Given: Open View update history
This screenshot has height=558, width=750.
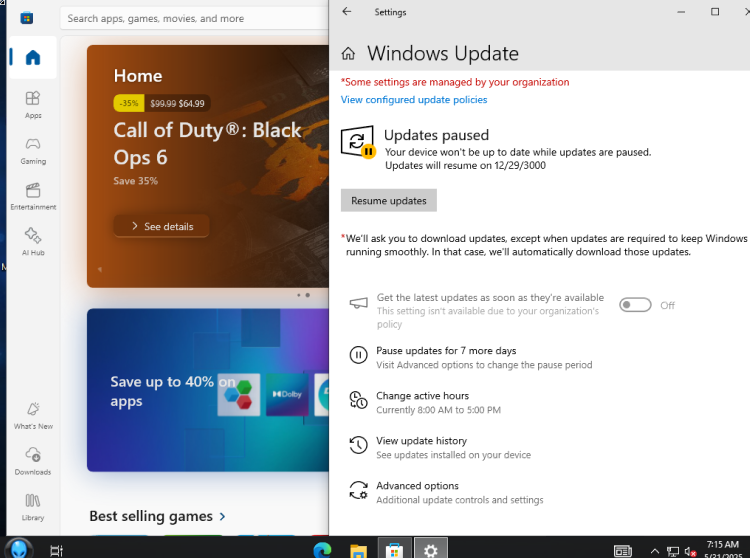Looking at the screenshot, I should tap(421, 440).
